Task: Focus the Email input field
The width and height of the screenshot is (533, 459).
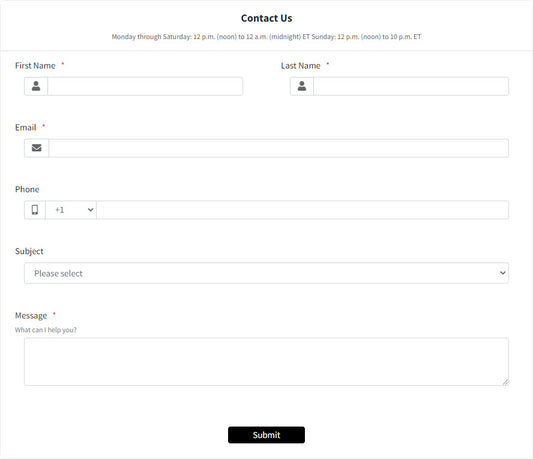Action: (279, 148)
